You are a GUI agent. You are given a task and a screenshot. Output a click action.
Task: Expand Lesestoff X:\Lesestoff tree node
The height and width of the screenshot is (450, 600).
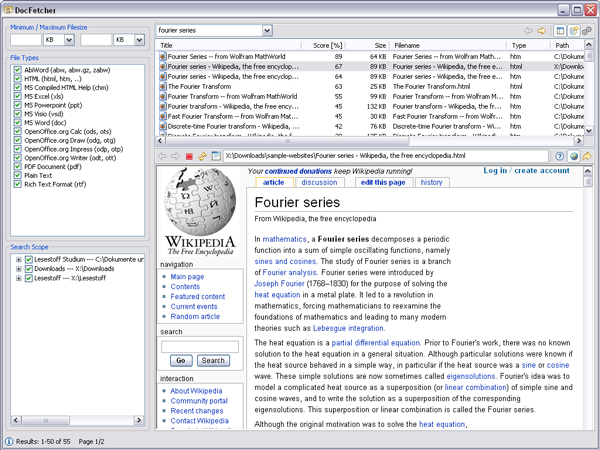(x=18, y=278)
